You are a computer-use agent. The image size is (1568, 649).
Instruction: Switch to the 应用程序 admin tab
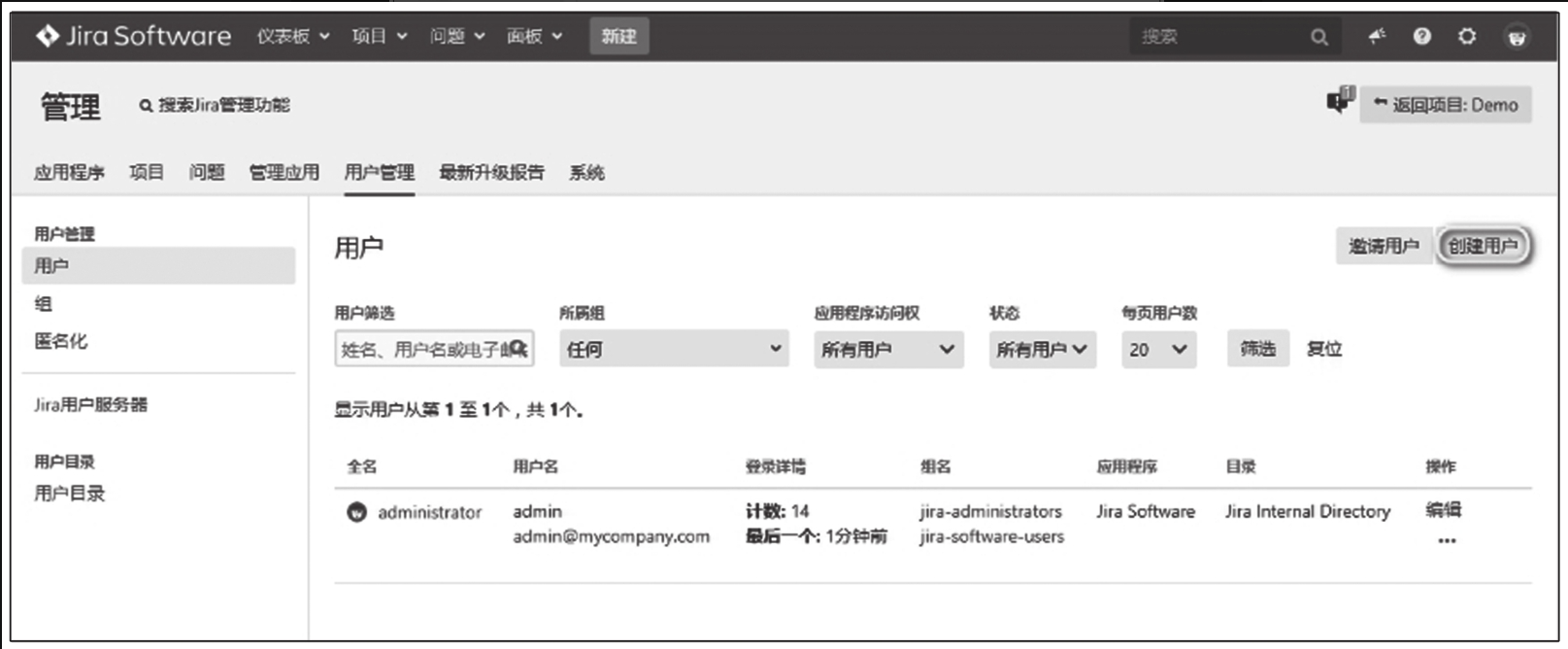(69, 173)
